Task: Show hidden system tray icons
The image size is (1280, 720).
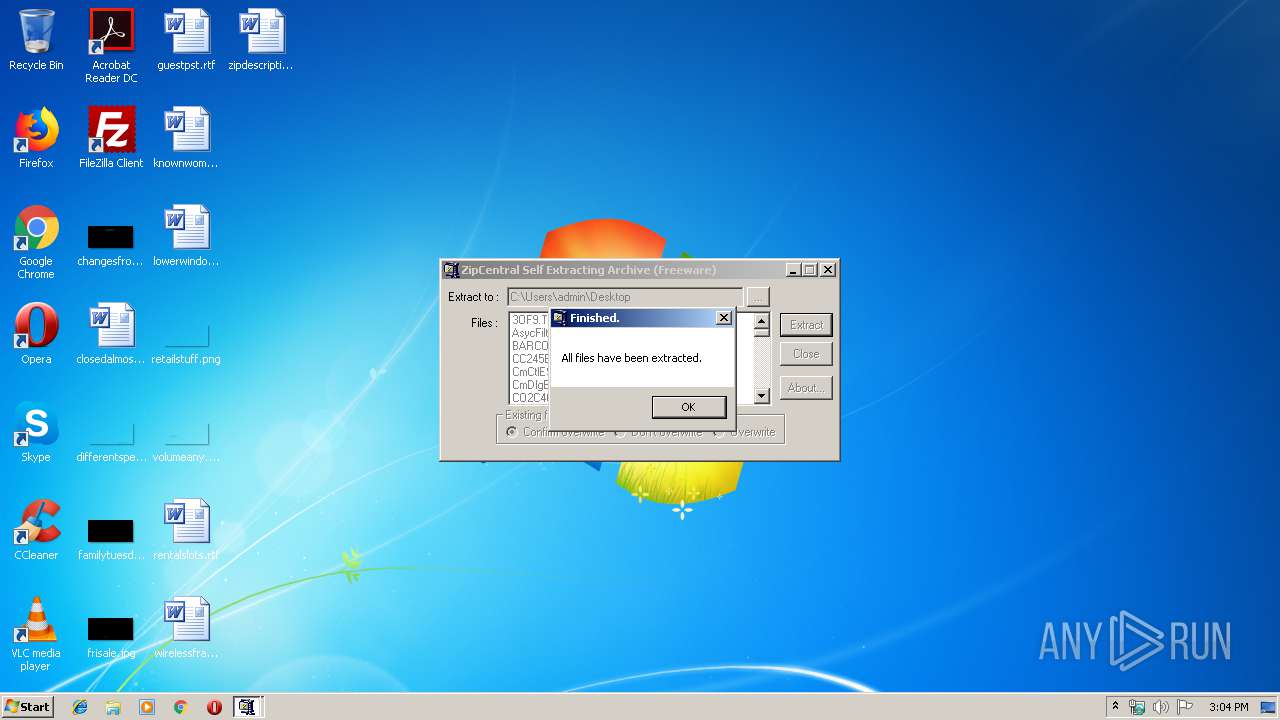Action: pyautogui.click(x=1115, y=707)
